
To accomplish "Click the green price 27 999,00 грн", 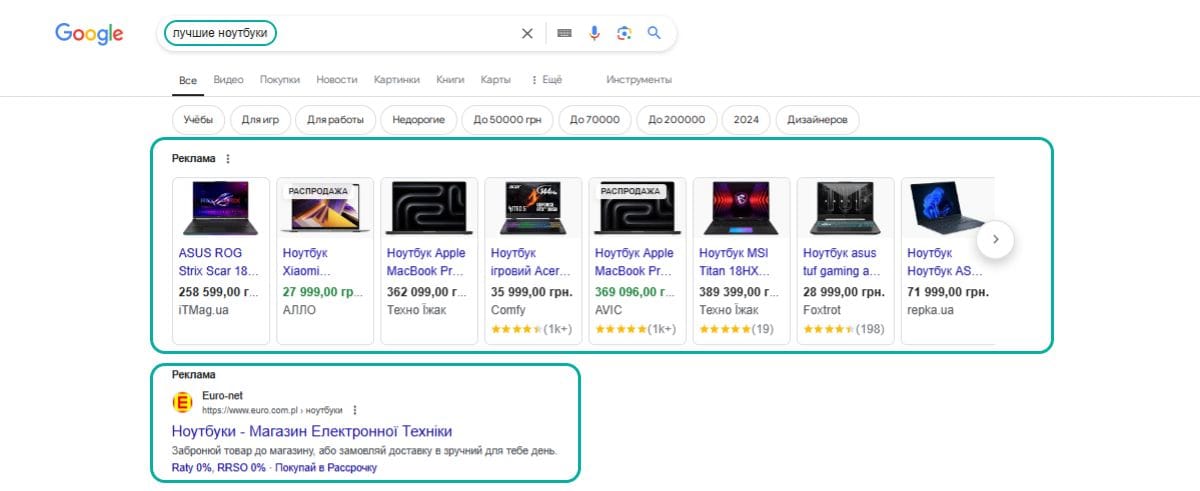I will tap(322, 292).
